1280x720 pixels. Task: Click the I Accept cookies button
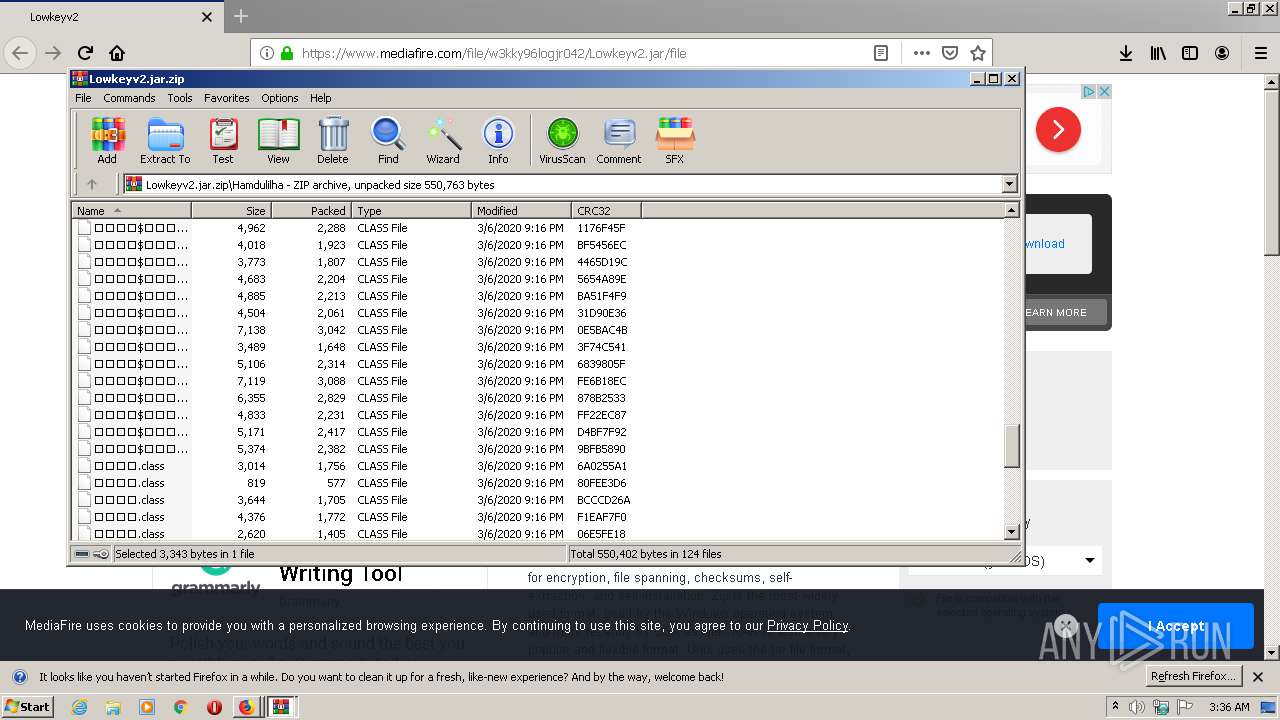point(1175,626)
